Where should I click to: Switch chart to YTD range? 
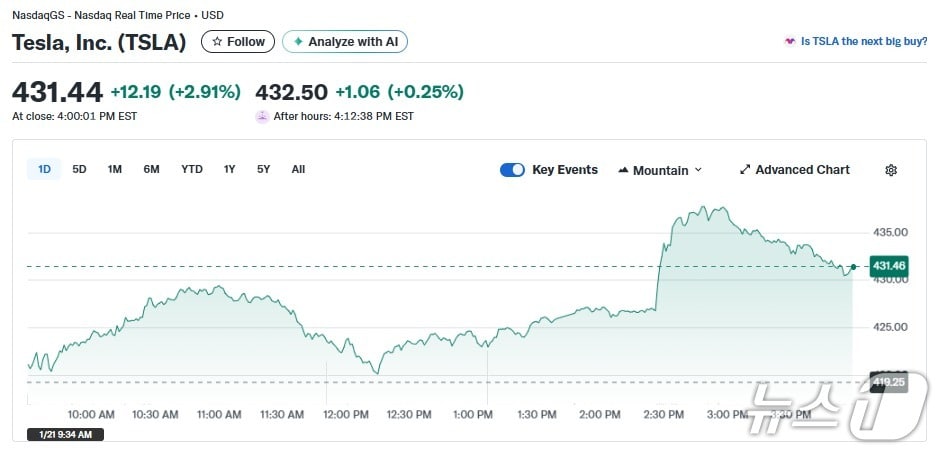coord(192,169)
